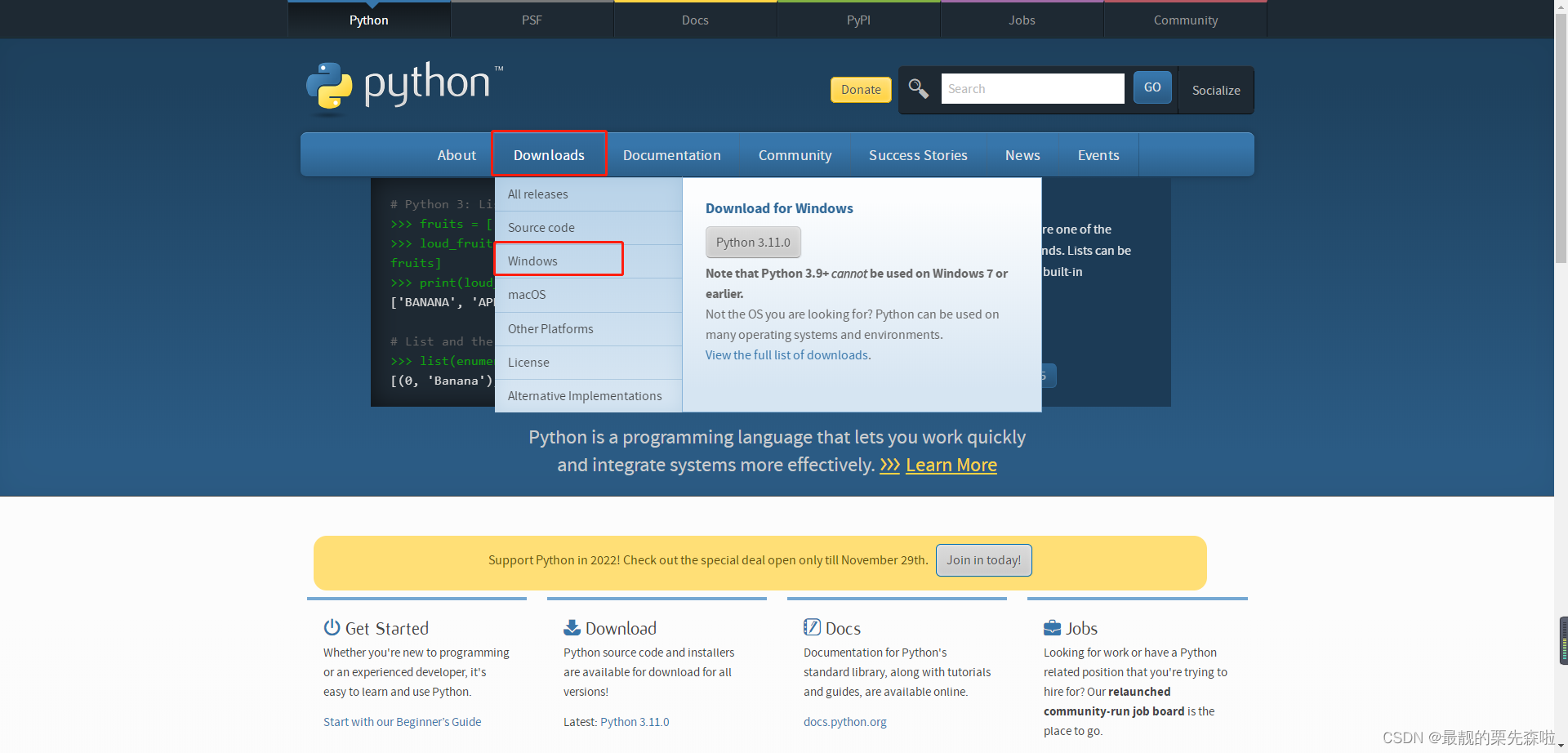Click the GO search button
This screenshot has height=753, width=1568.
point(1152,87)
